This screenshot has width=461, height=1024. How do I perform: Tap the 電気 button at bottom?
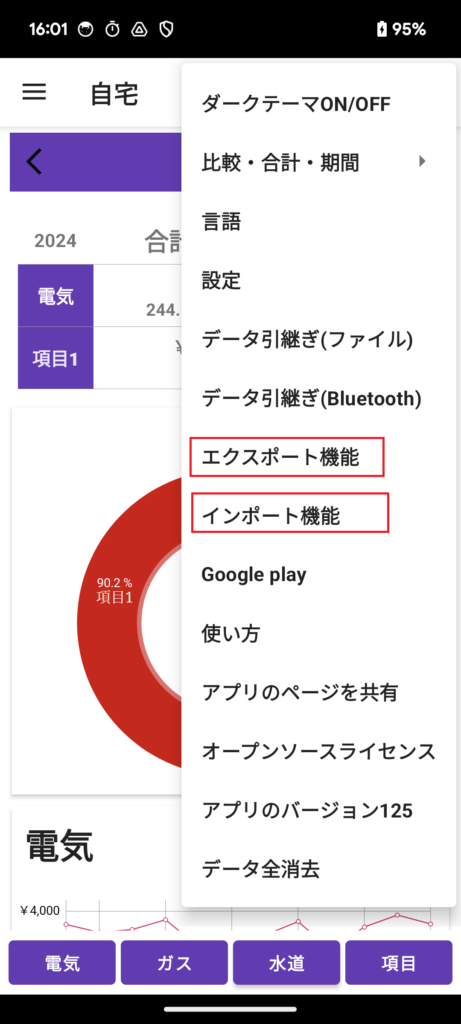click(x=62, y=962)
